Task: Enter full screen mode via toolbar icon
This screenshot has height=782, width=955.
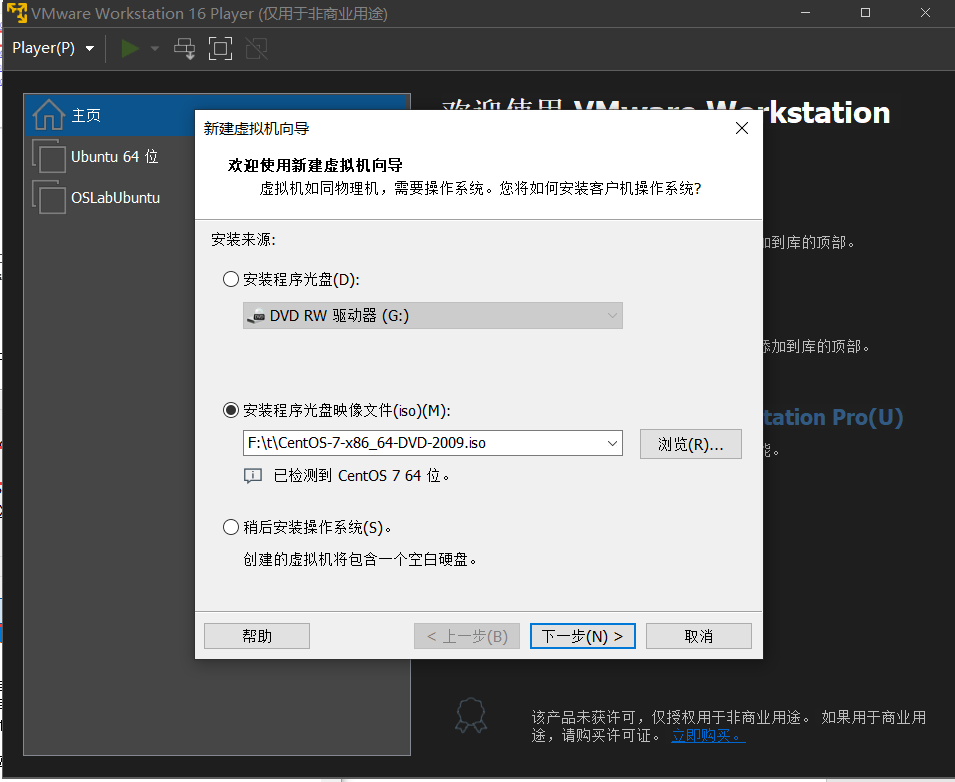Action: coord(220,47)
